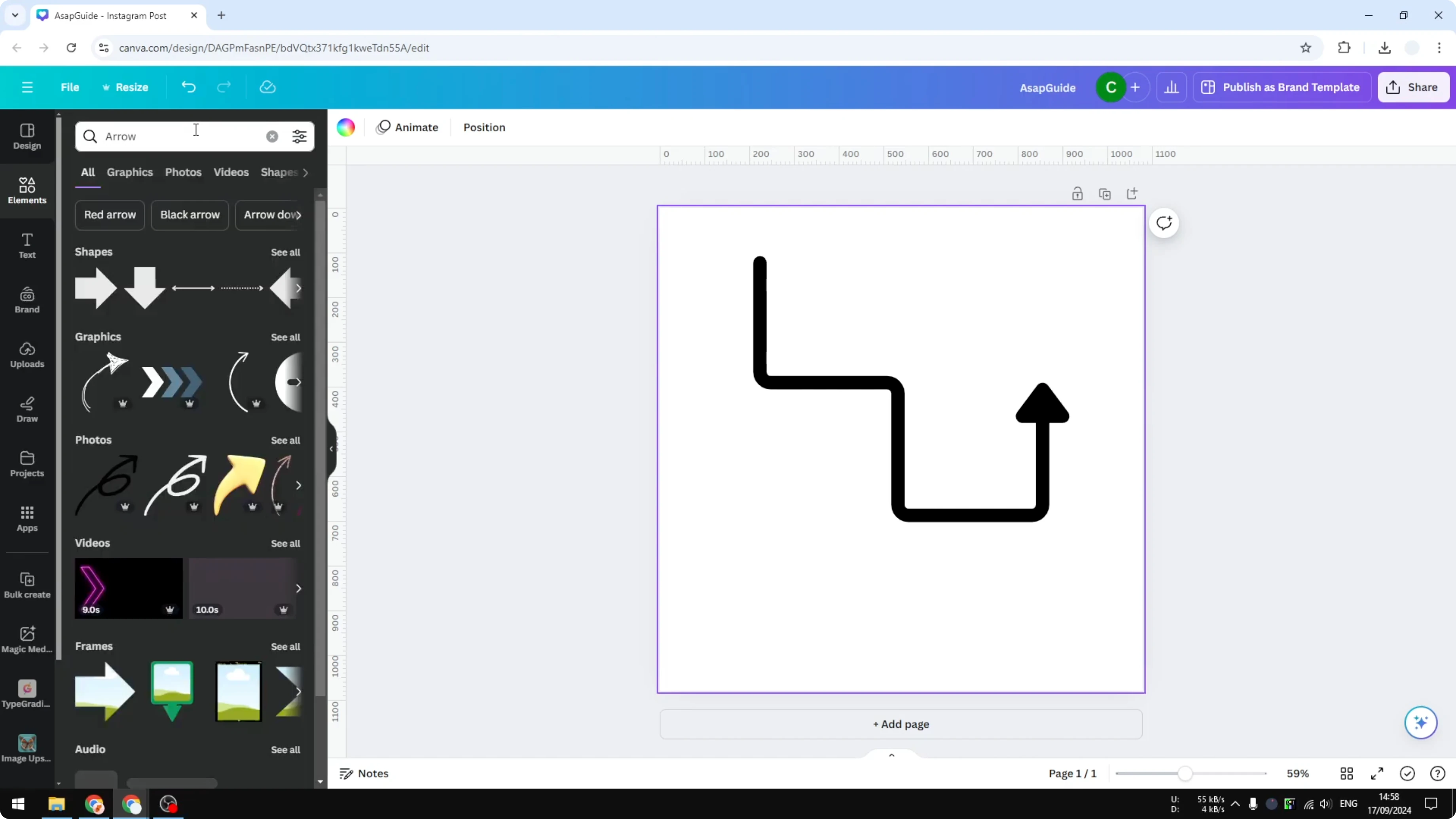Open the Projects panel
1456x819 pixels.
click(27, 464)
